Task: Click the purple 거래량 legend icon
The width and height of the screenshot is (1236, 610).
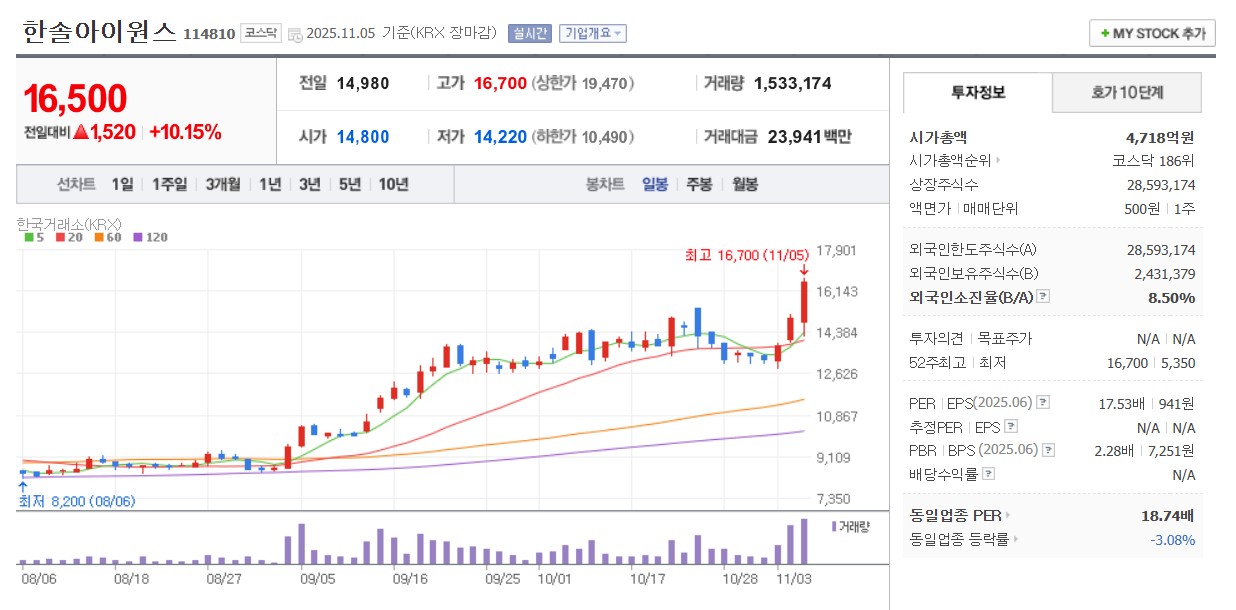Action: pos(833,528)
